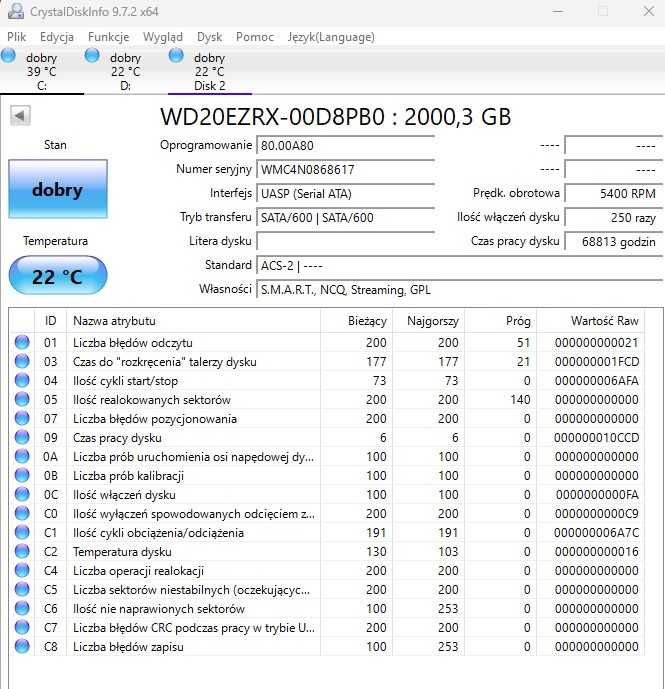This screenshot has width=665, height=689.
Task: Click status orb for attribute C5 pending sectors
Action: [x=22, y=589]
